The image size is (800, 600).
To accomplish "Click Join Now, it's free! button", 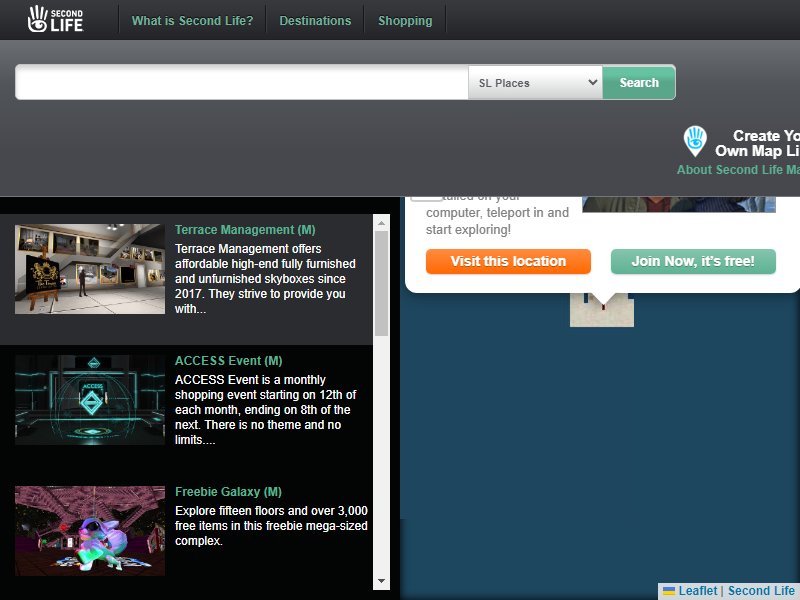I will (693, 261).
